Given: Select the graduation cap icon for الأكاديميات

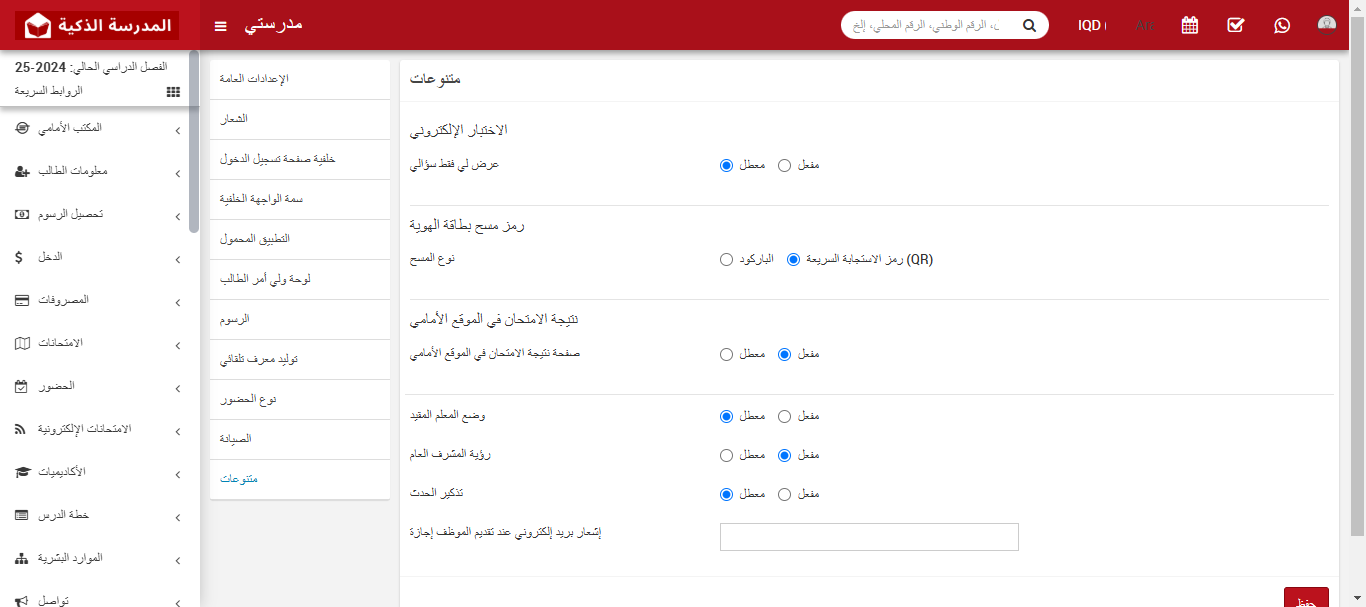Looking at the screenshot, I should pyautogui.click(x=22, y=473).
